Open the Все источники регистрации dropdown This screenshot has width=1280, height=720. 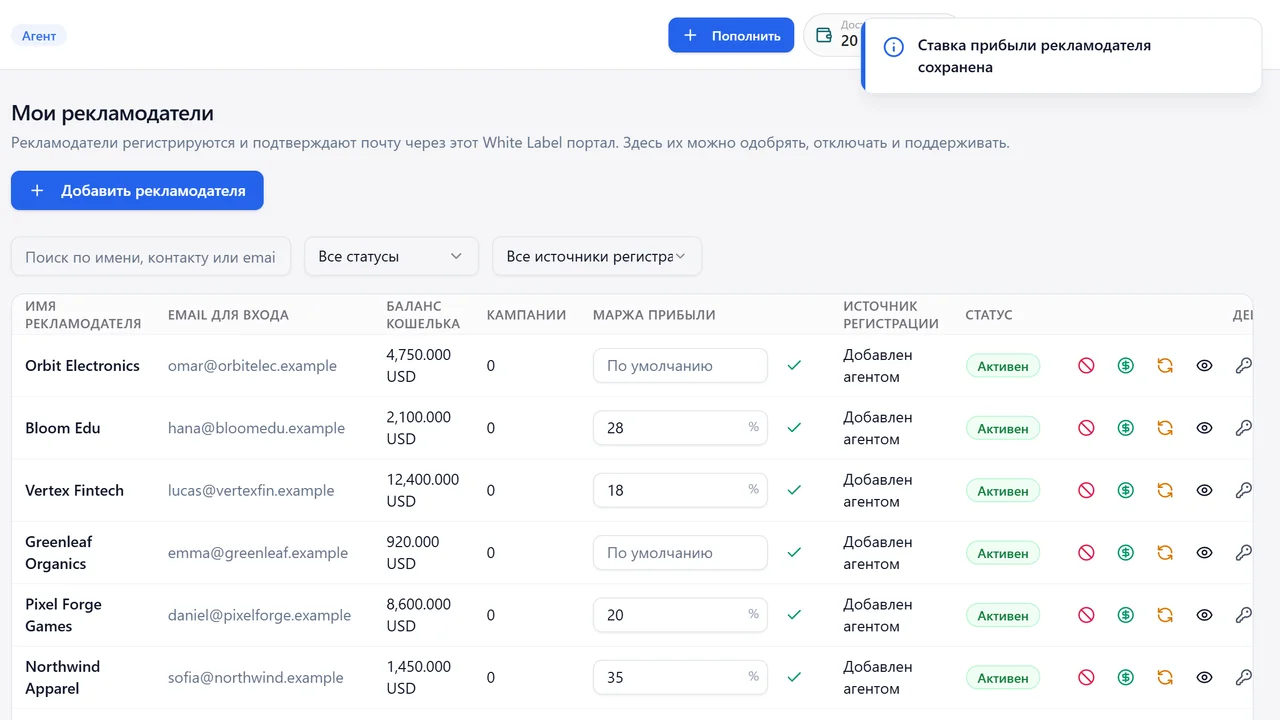coord(597,256)
